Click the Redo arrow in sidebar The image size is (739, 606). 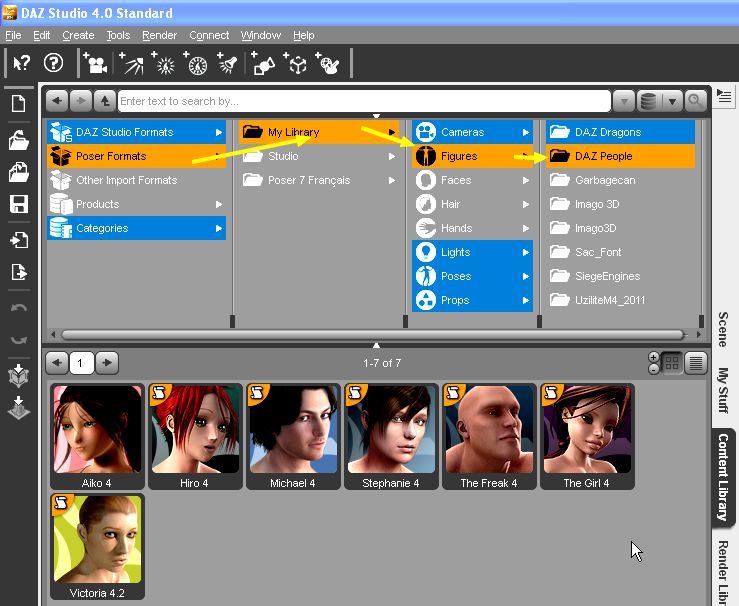18,339
